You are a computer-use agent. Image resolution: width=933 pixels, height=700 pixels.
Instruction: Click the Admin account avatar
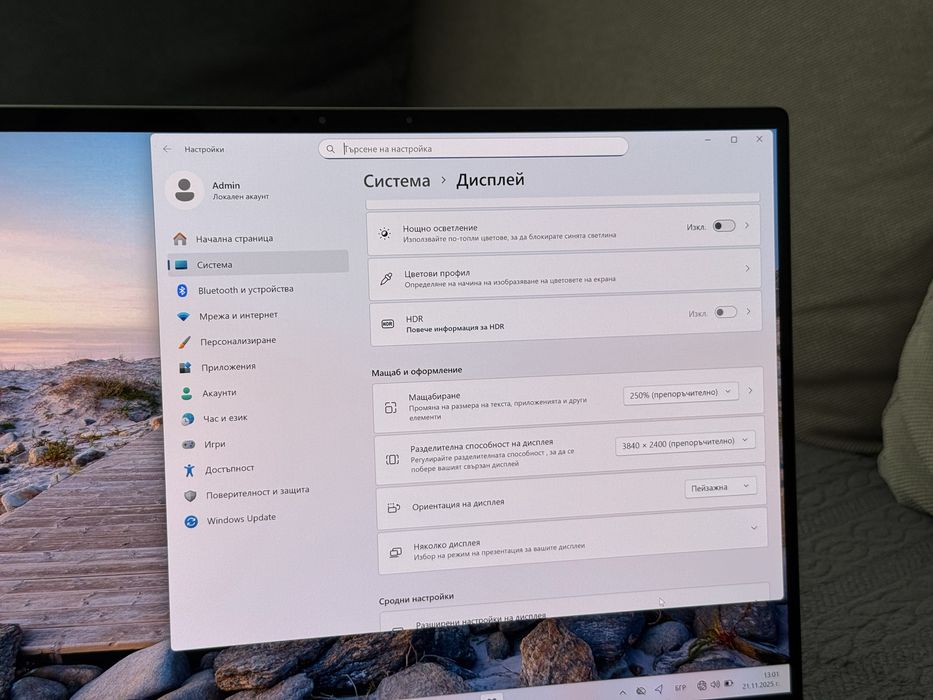(184, 189)
